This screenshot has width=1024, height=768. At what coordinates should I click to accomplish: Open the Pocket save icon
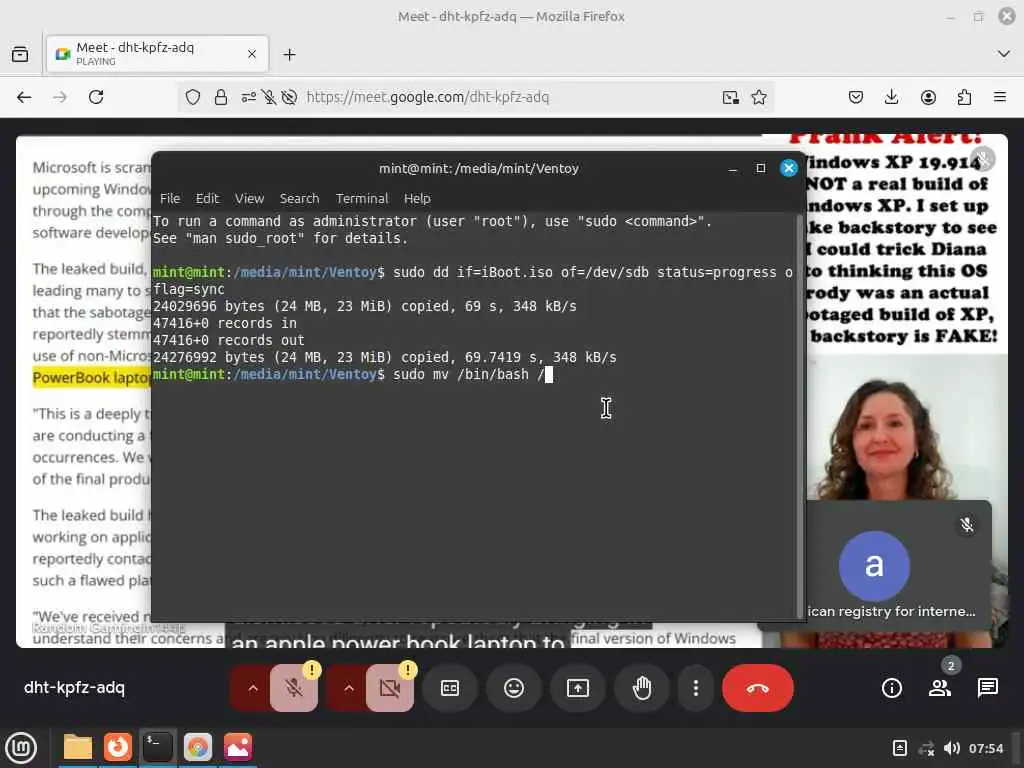[x=856, y=97]
